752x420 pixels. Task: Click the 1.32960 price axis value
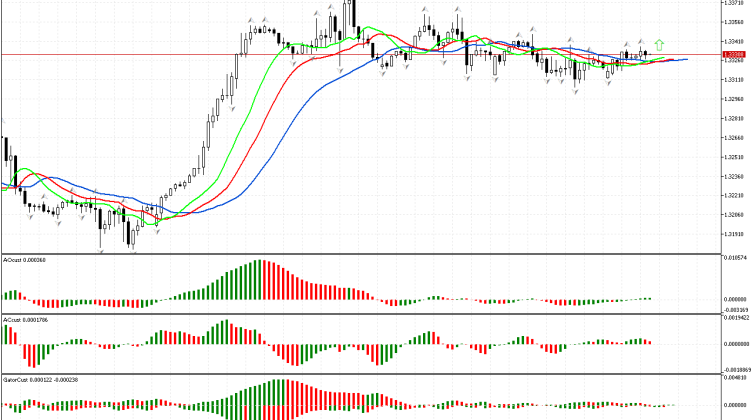tap(735, 99)
